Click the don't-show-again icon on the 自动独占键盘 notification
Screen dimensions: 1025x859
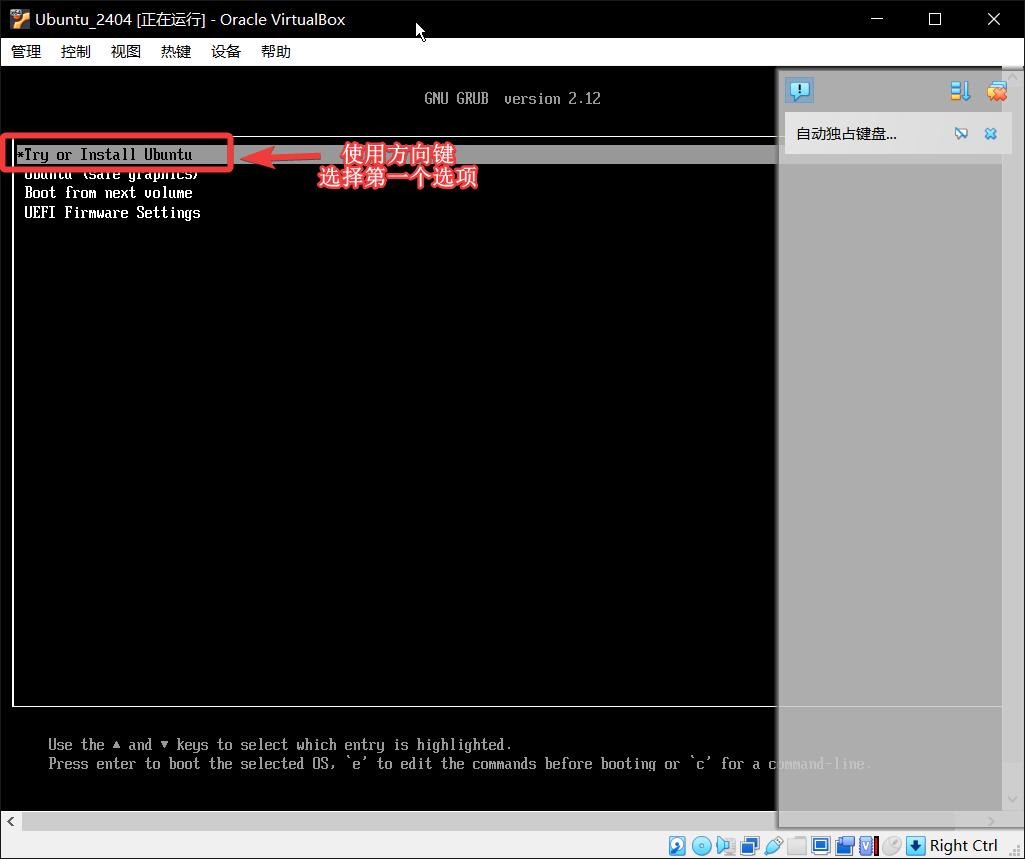click(961, 134)
